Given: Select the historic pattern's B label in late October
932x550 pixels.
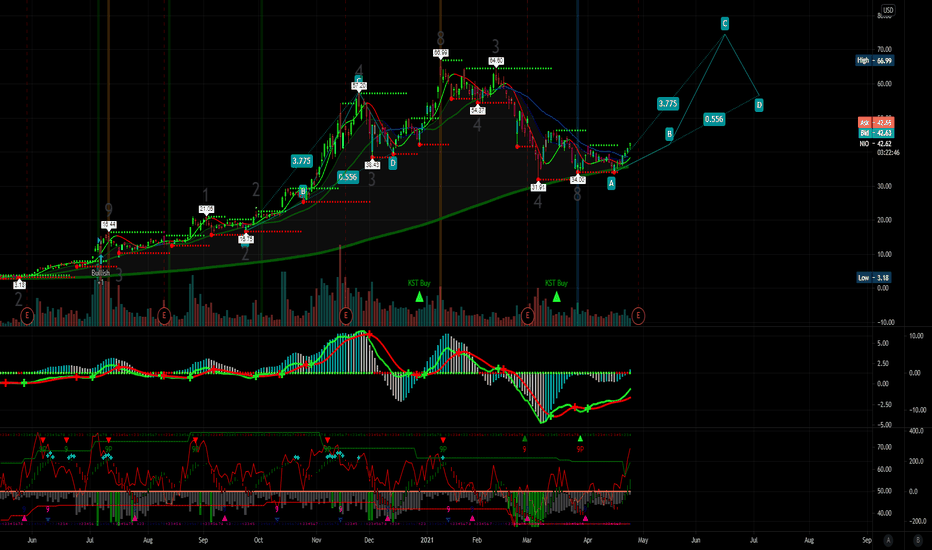Looking at the screenshot, I should point(303,191).
